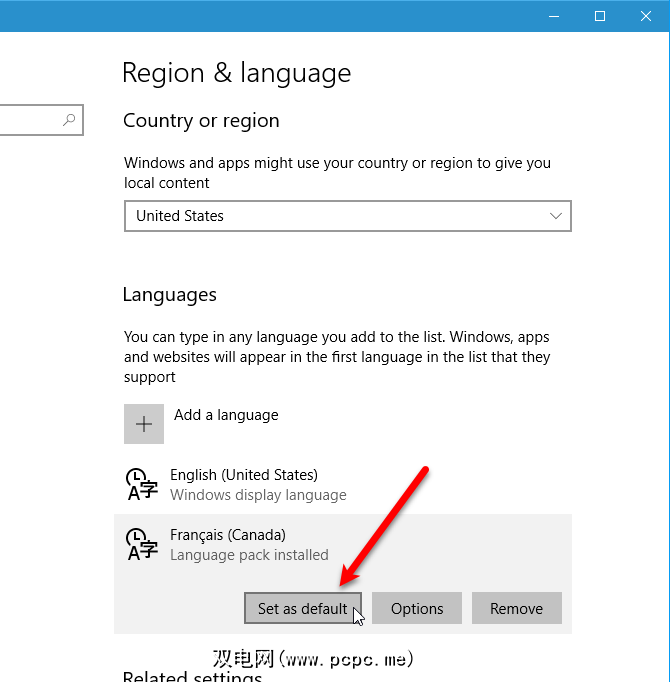This screenshot has width=670, height=682.
Task: Click the Français (Canada) language icon
Action: point(142,545)
